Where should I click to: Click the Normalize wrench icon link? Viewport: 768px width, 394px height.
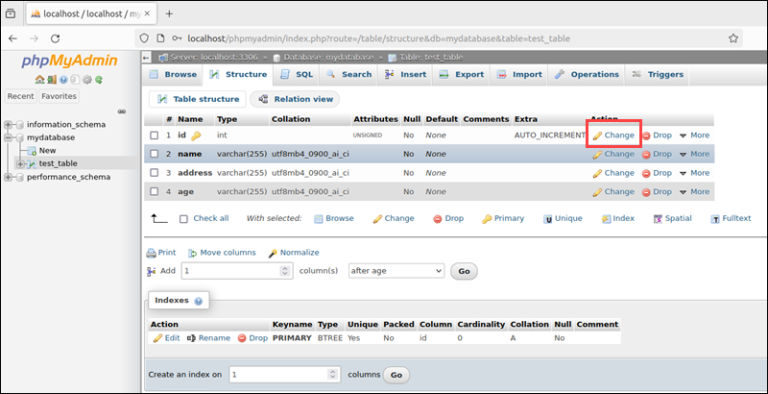click(x=294, y=253)
